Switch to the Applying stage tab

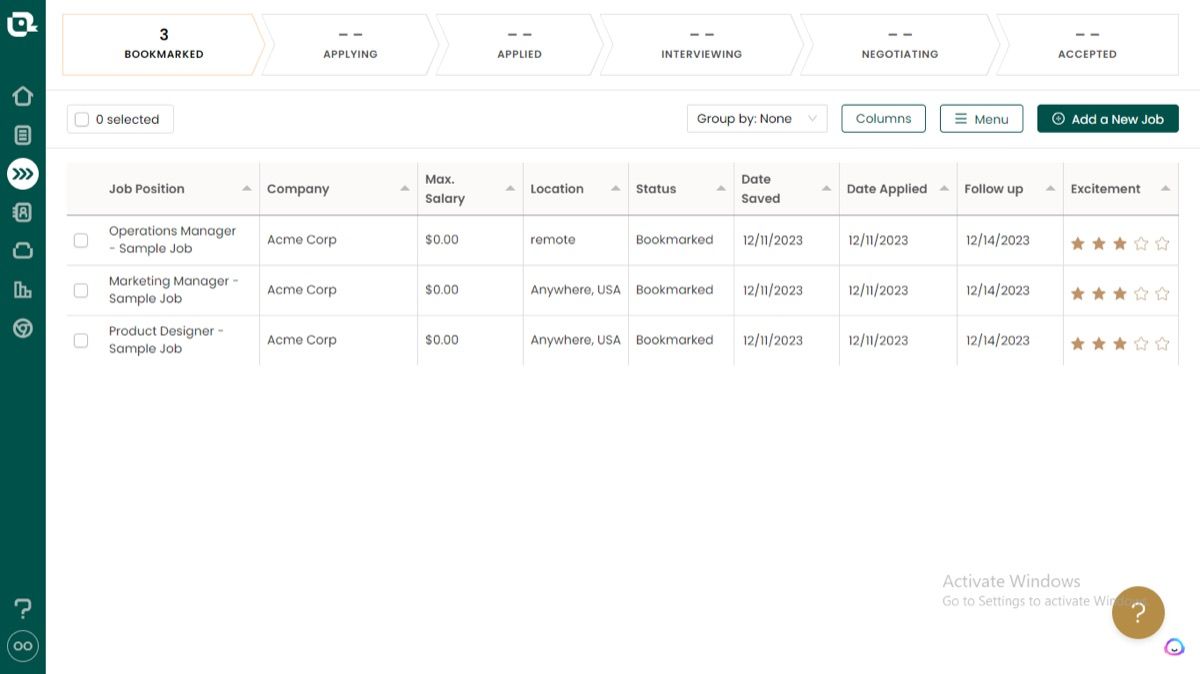(350, 45)
